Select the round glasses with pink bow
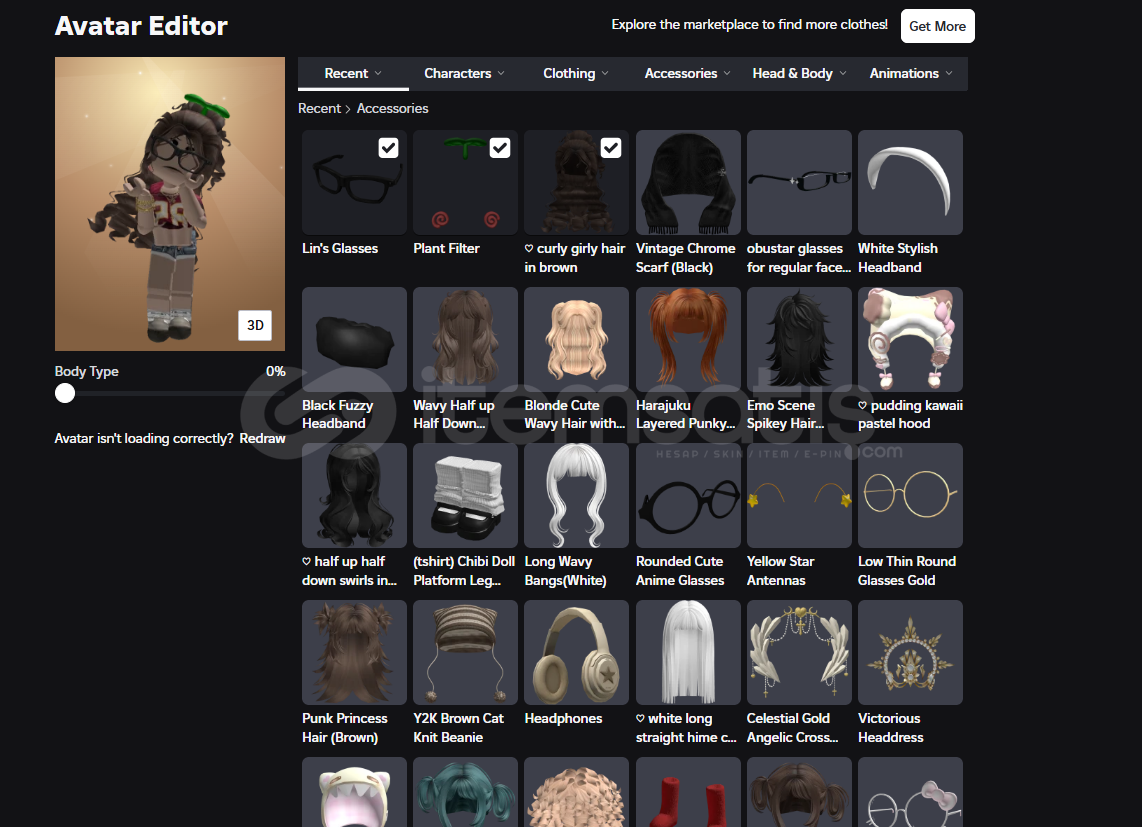This screenshot has width=1142, height=827. [910, 792]
